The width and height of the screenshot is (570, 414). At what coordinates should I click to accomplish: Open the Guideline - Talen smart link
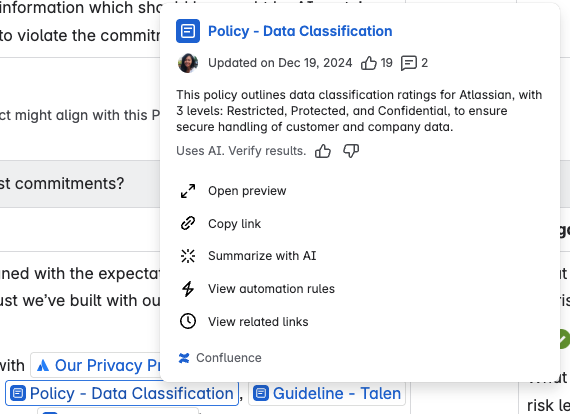327,393
